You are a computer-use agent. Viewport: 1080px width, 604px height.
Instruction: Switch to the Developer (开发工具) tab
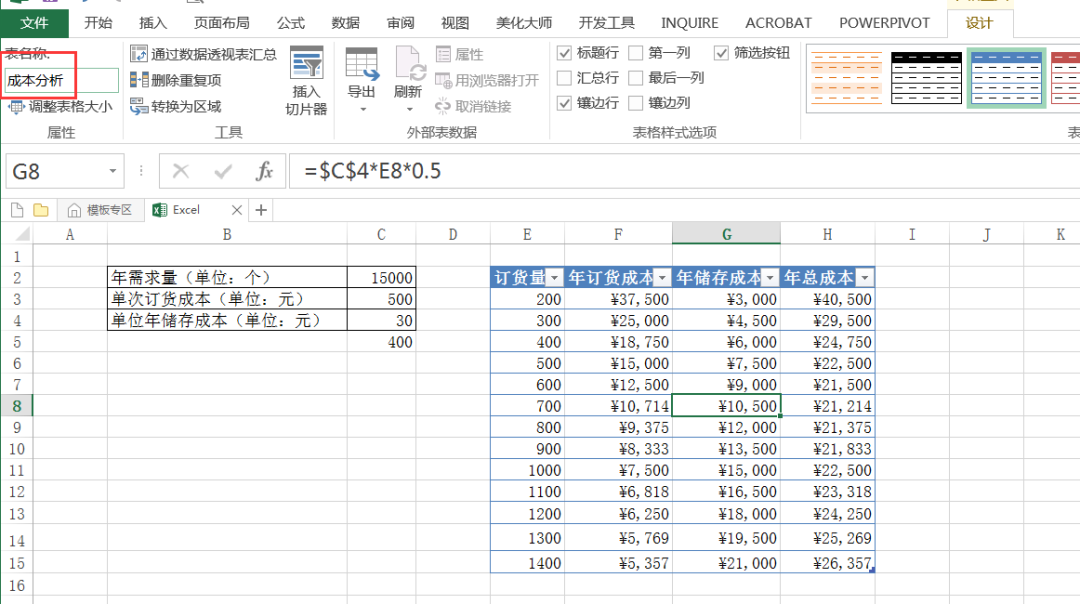[606, 23]
